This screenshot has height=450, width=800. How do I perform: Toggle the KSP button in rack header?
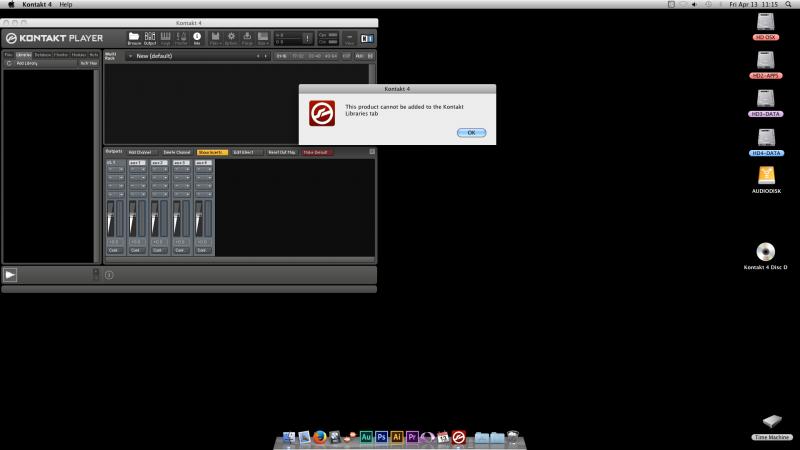346,56
